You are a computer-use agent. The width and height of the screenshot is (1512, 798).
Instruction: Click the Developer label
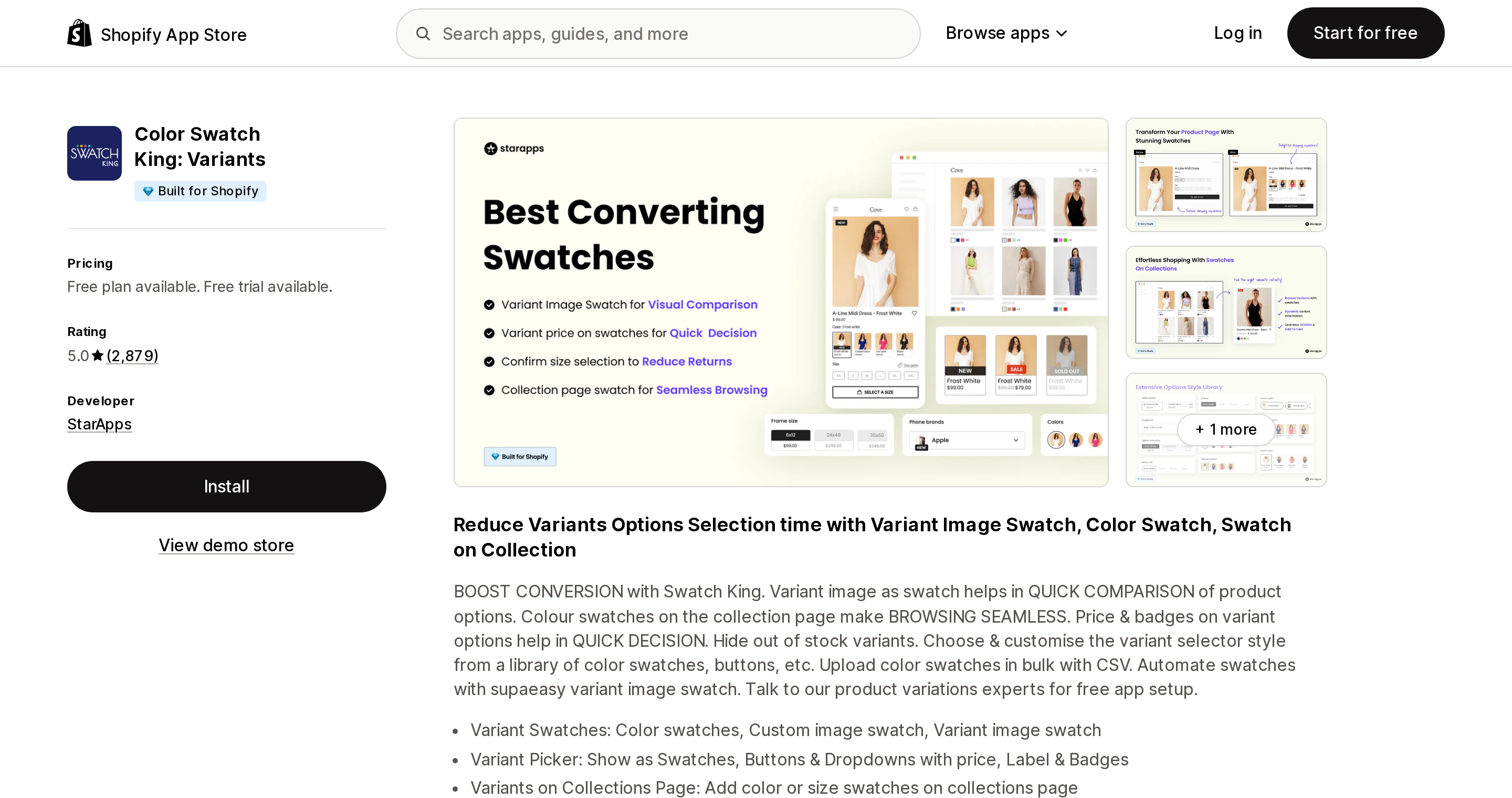[101, 401]
